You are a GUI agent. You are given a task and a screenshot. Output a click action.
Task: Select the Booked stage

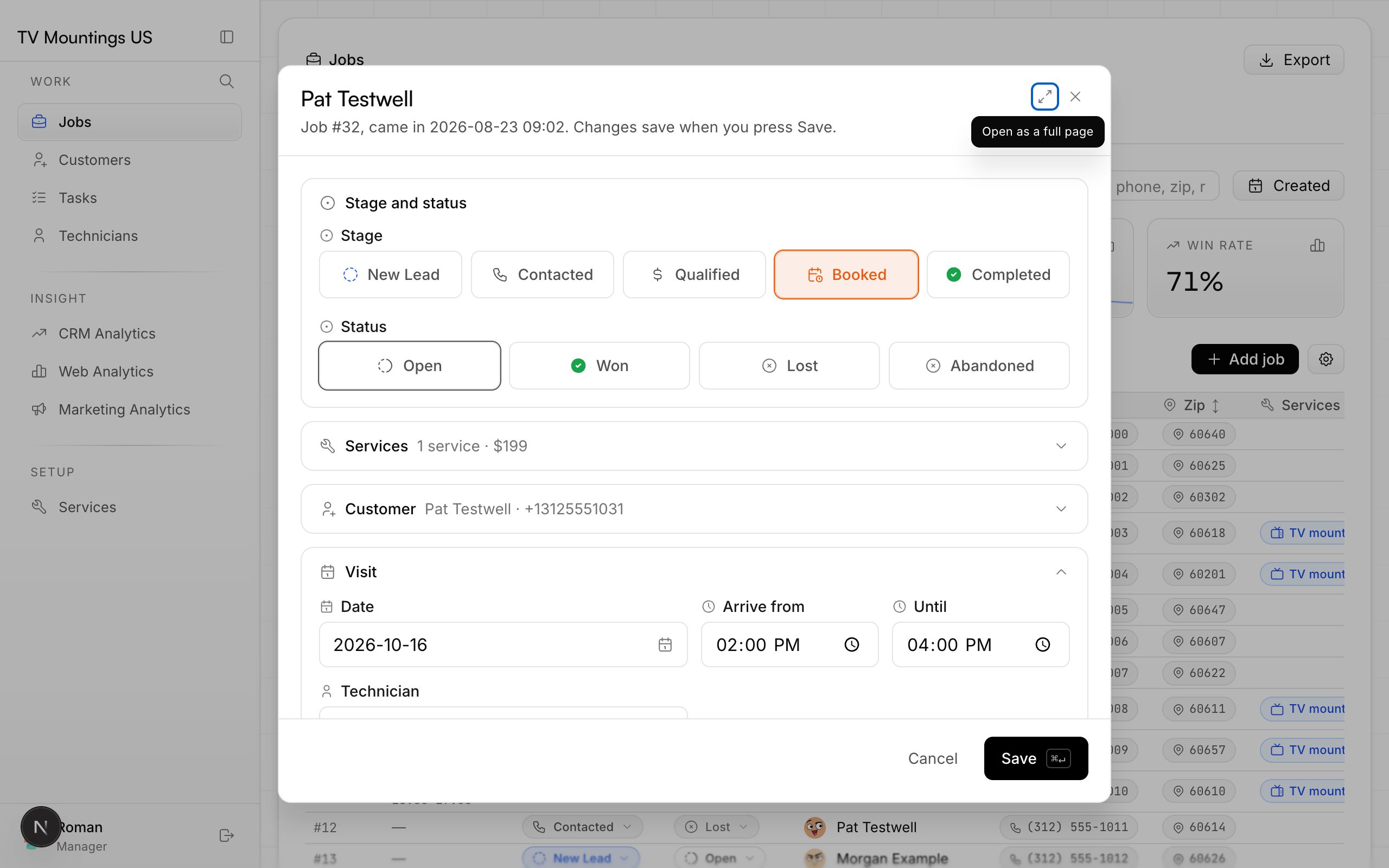click(846, 275)
